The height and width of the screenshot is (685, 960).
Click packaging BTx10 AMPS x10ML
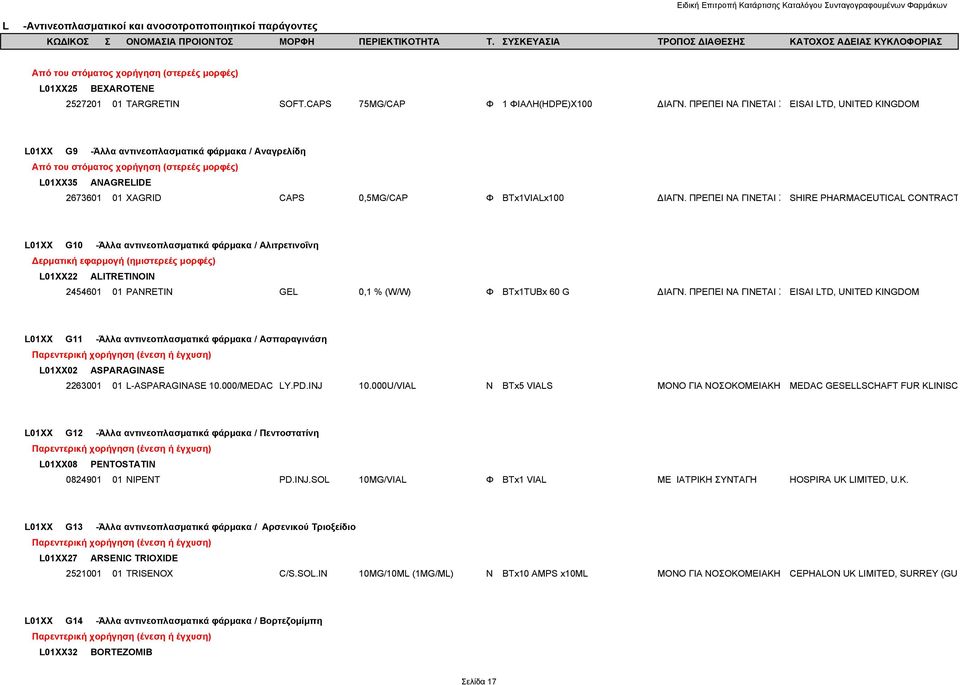545,574
